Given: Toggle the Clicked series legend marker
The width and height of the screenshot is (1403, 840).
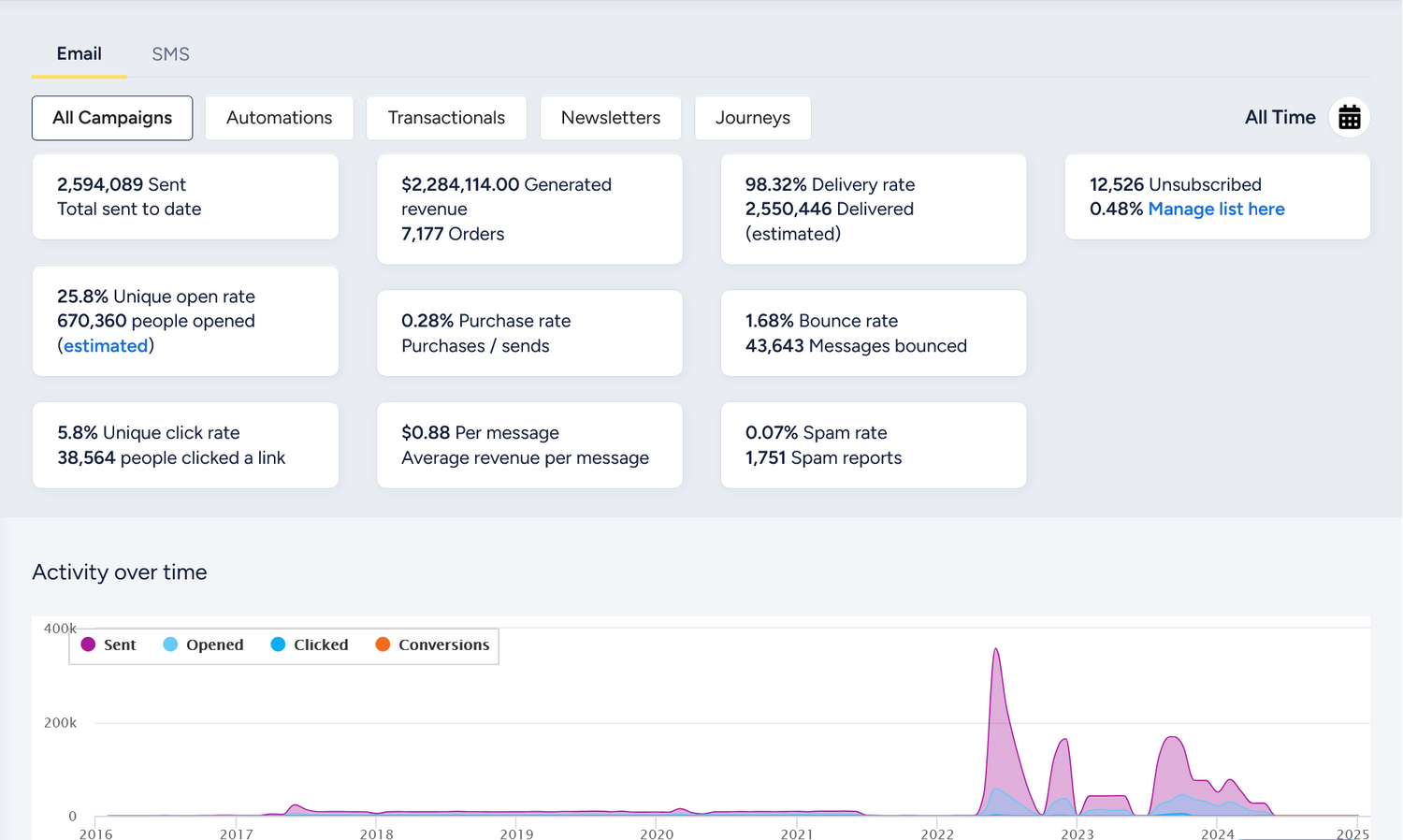Looking at the screenshot, I should point(278,644).
